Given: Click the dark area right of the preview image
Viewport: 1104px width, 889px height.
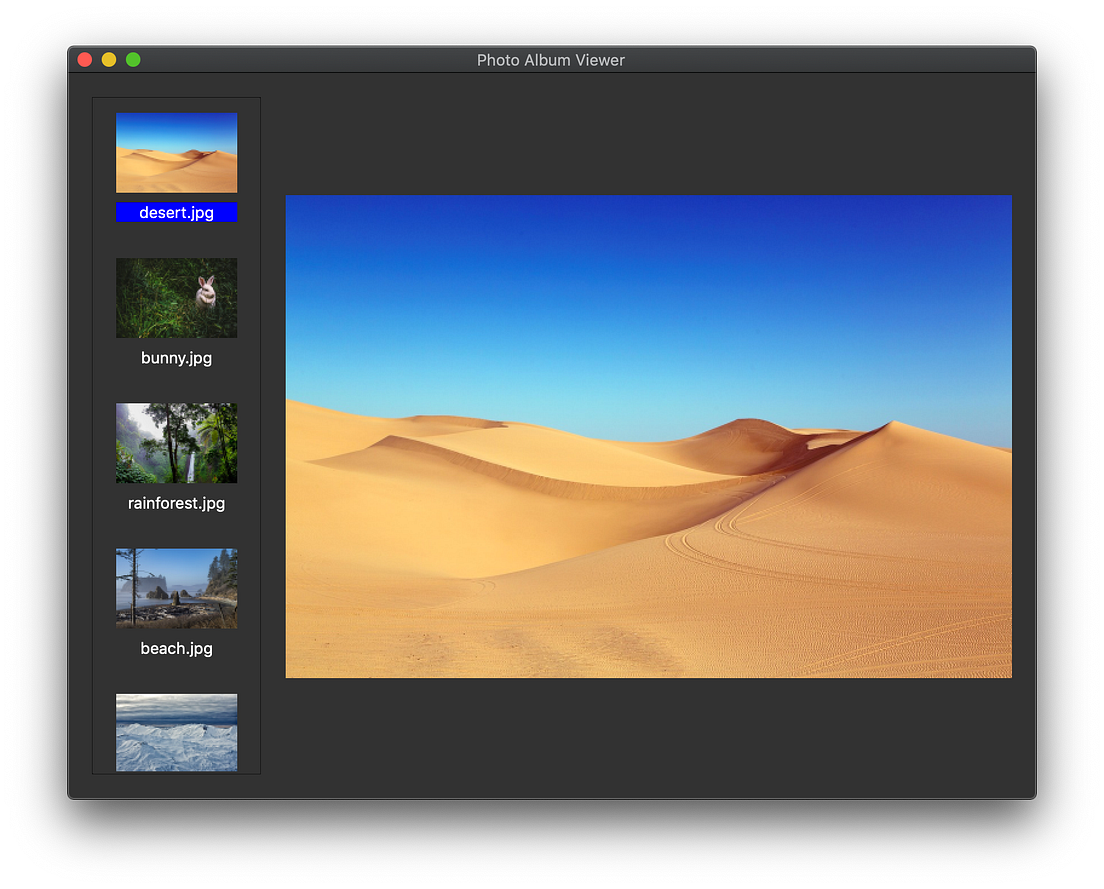Looking at the screenshot, I should tap(1025, 436).
